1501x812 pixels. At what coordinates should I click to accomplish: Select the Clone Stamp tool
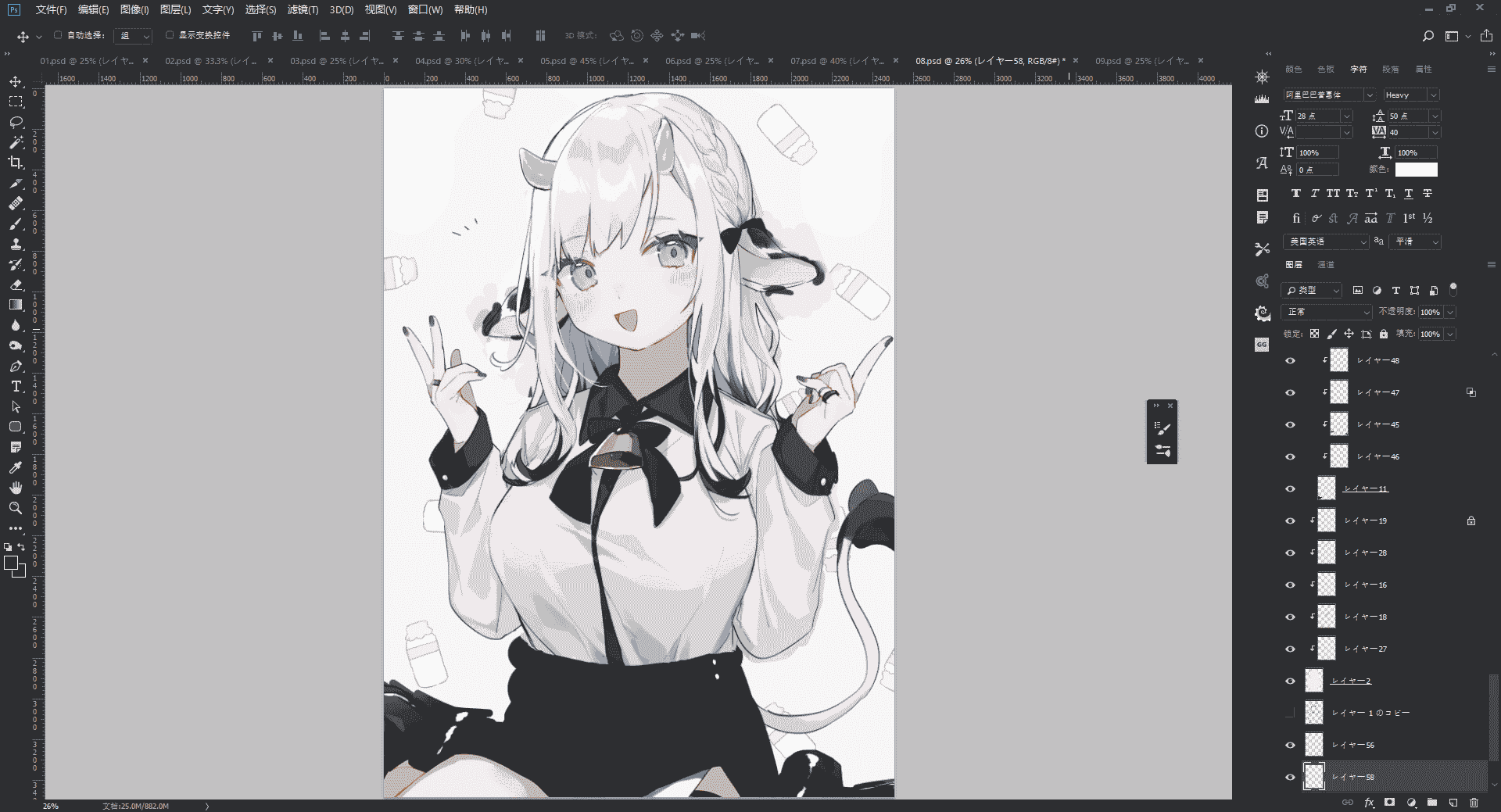pos(16,245)
